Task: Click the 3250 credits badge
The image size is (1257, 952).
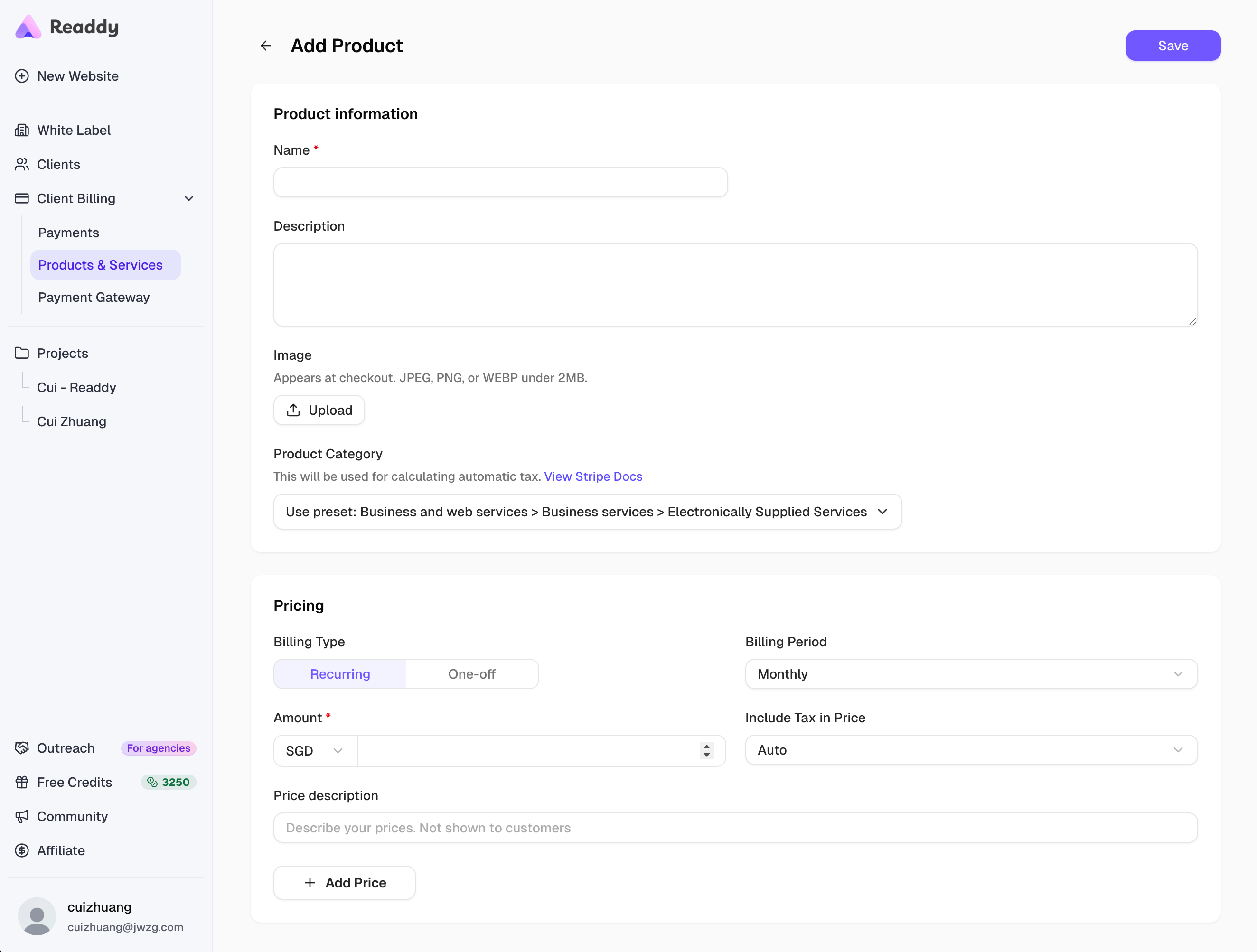Action: (x=168, y=782)
